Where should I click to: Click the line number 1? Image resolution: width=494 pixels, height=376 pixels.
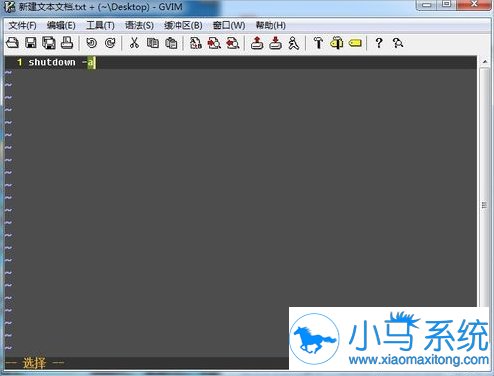(19, 62)
